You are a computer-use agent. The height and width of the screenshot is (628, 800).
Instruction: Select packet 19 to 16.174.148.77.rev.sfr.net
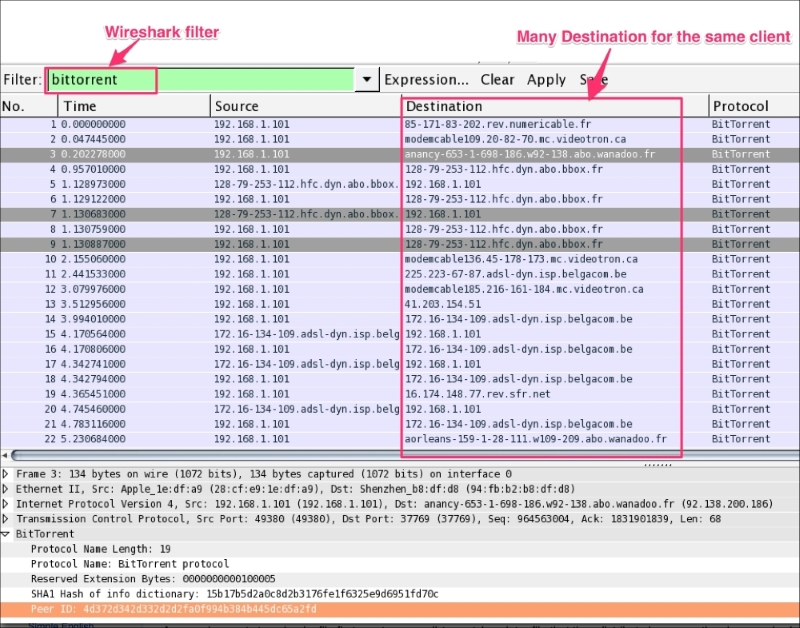coord(400,394)
